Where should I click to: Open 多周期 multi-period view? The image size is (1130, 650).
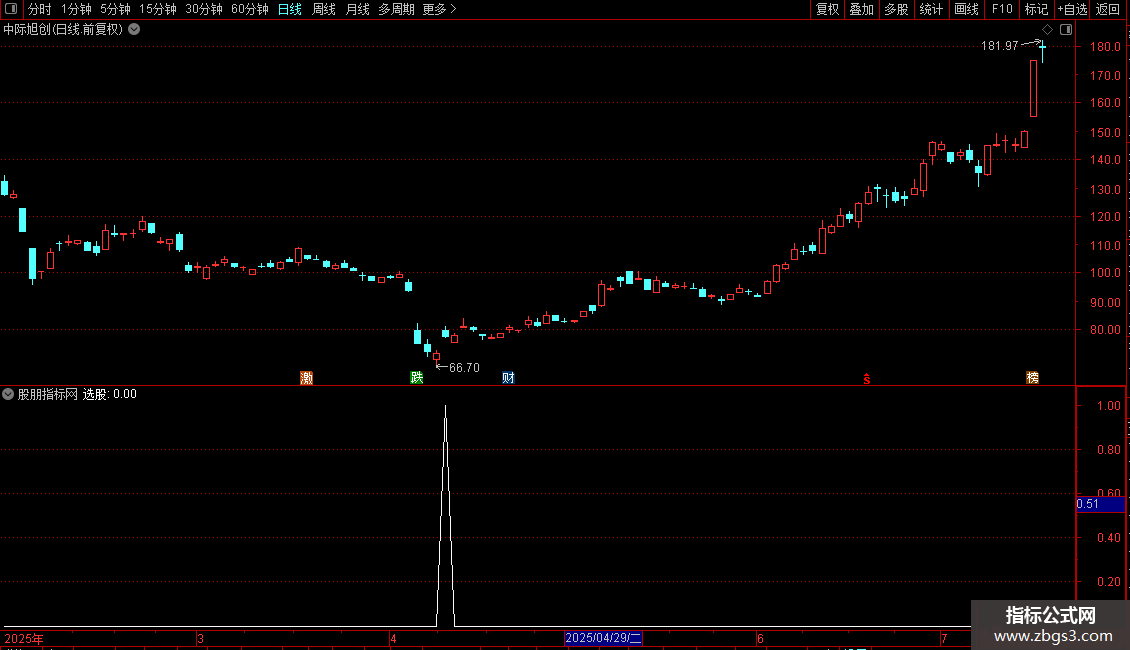pyautogui.click(x=396, y=9)
